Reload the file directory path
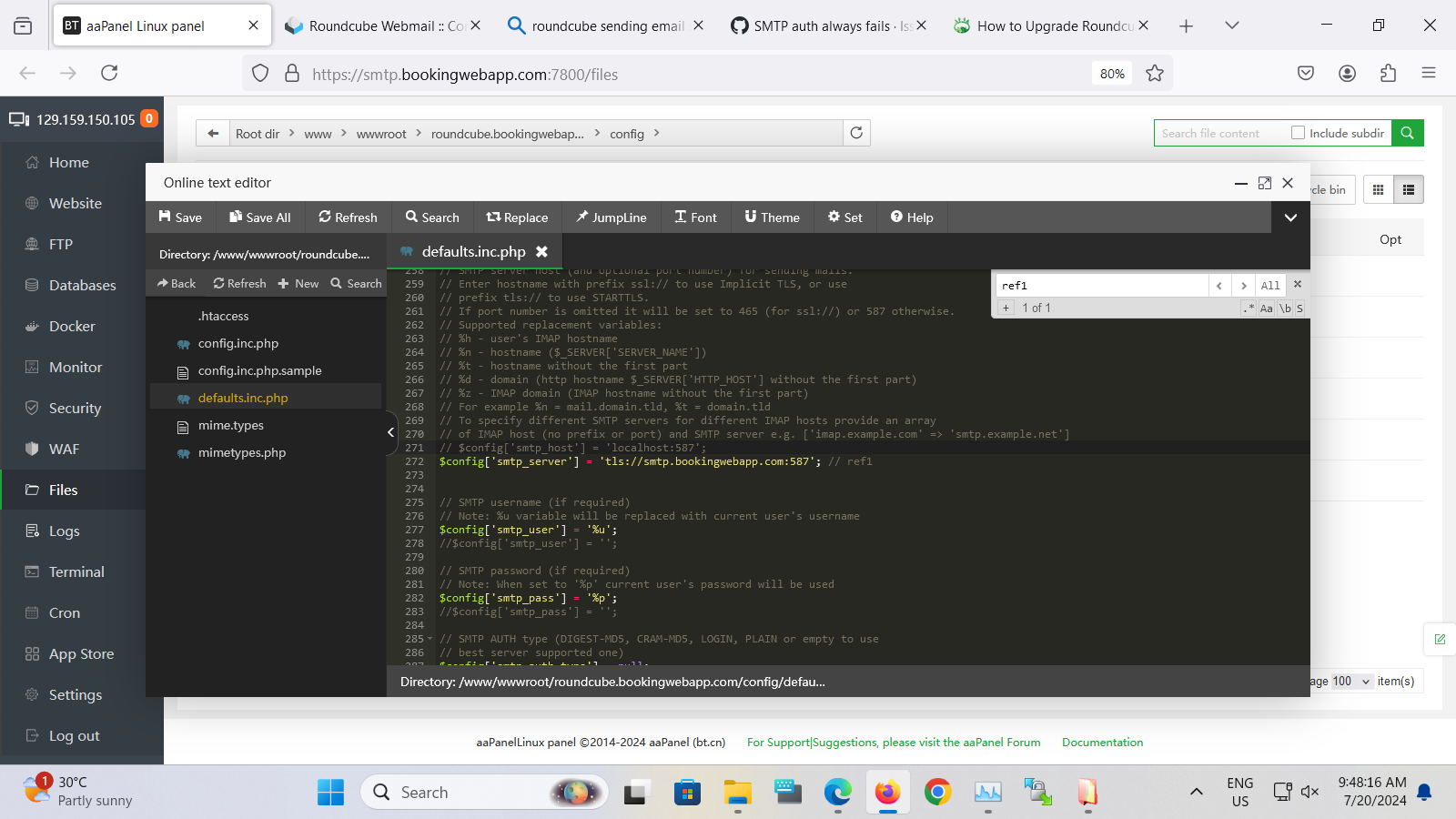The width and height of the screenshot is (1456, 819). (x=856, y=133)
